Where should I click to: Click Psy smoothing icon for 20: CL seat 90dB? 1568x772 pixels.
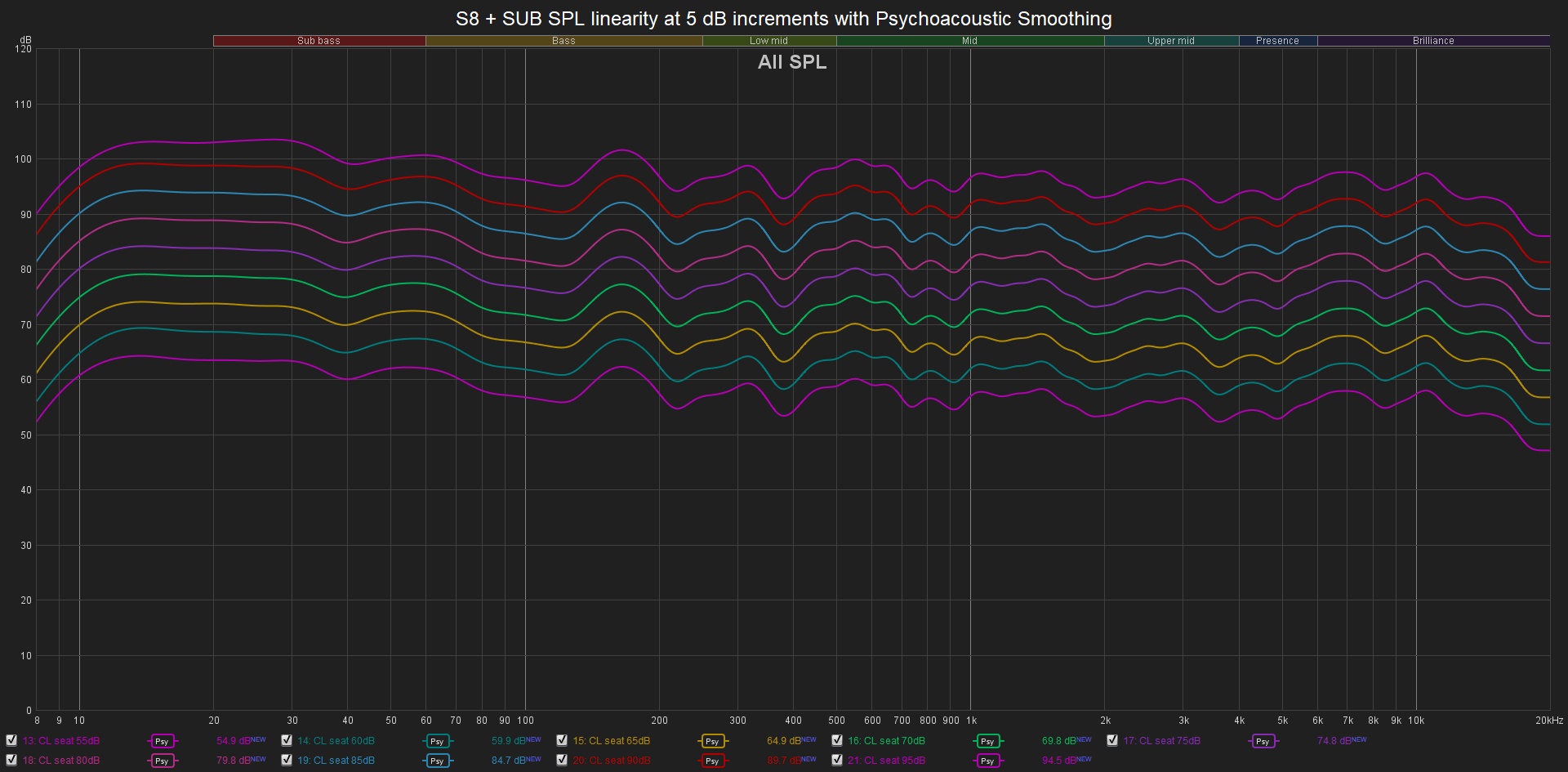(712, 761)
